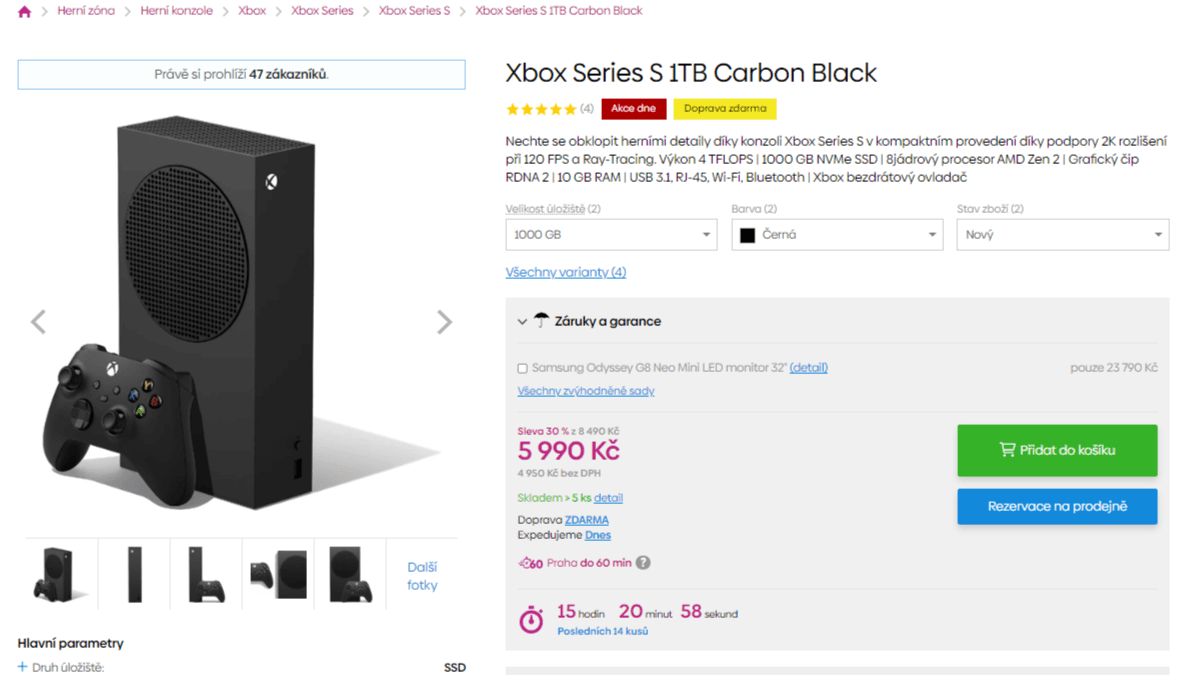This screenshot has height=675, width=1177.
Task: Add the console with Přidat do košíku
Action: point(1057,450)
